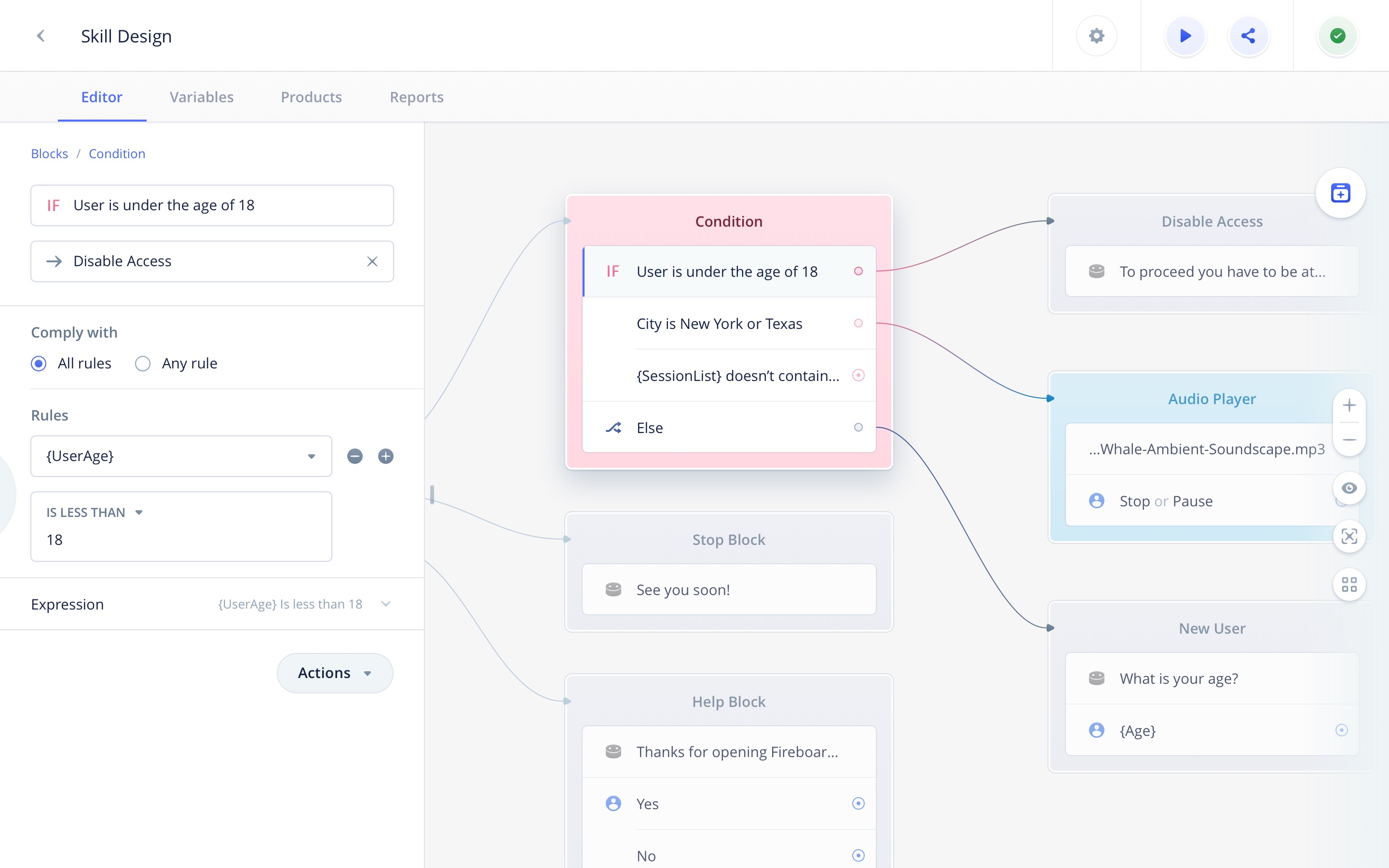Select the All rules radio button

coord(39,364)
